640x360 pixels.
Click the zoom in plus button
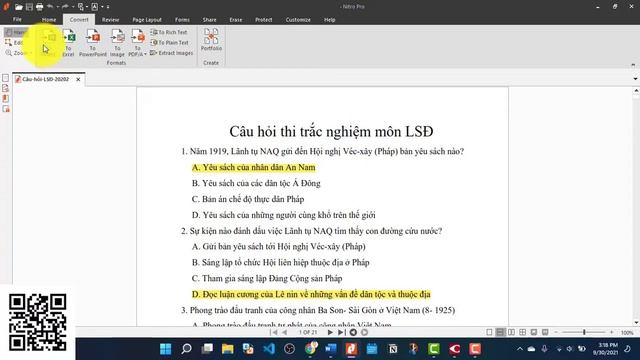tap(611, 332)
